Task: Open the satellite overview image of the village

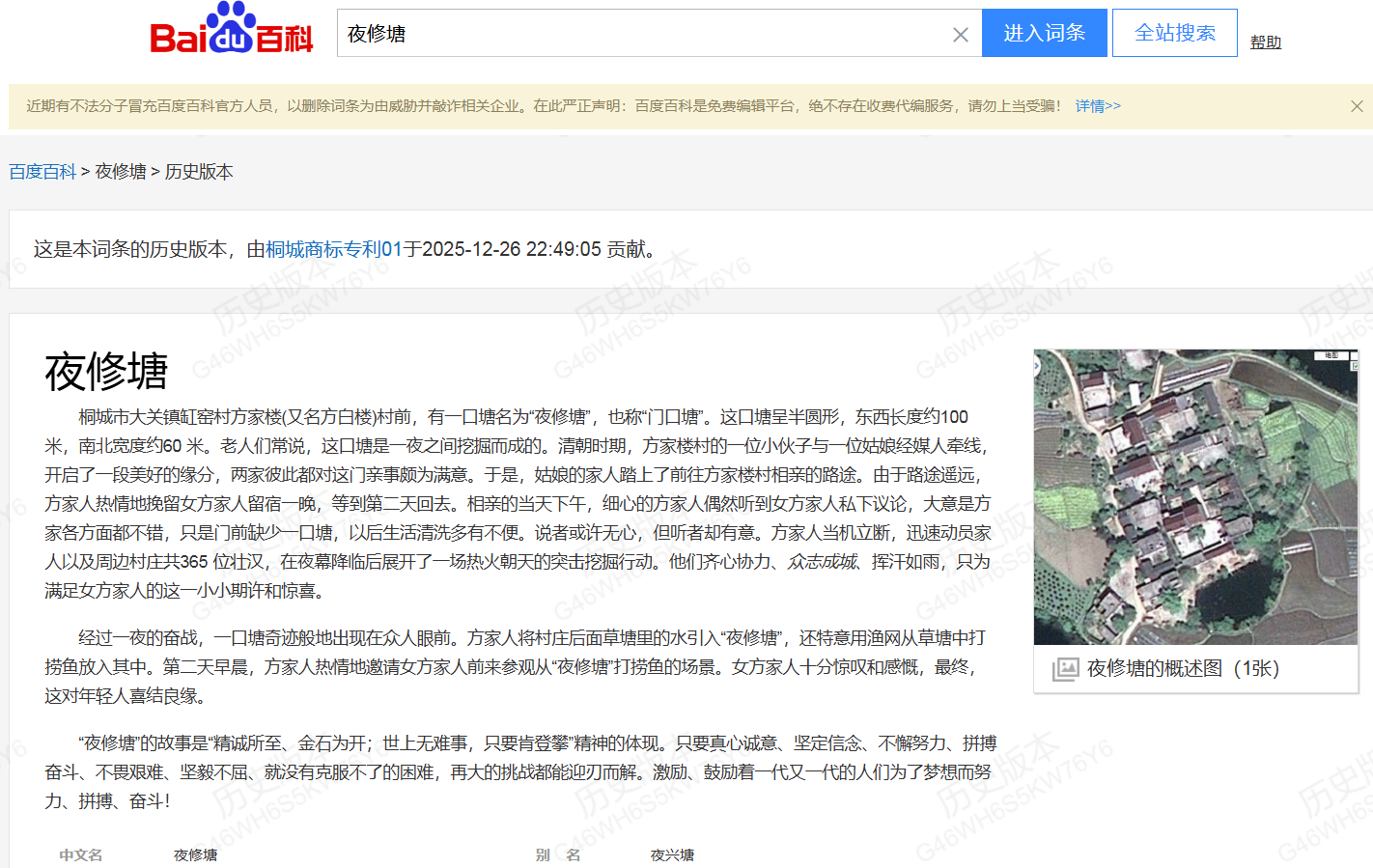Action: pos(1195,497)
